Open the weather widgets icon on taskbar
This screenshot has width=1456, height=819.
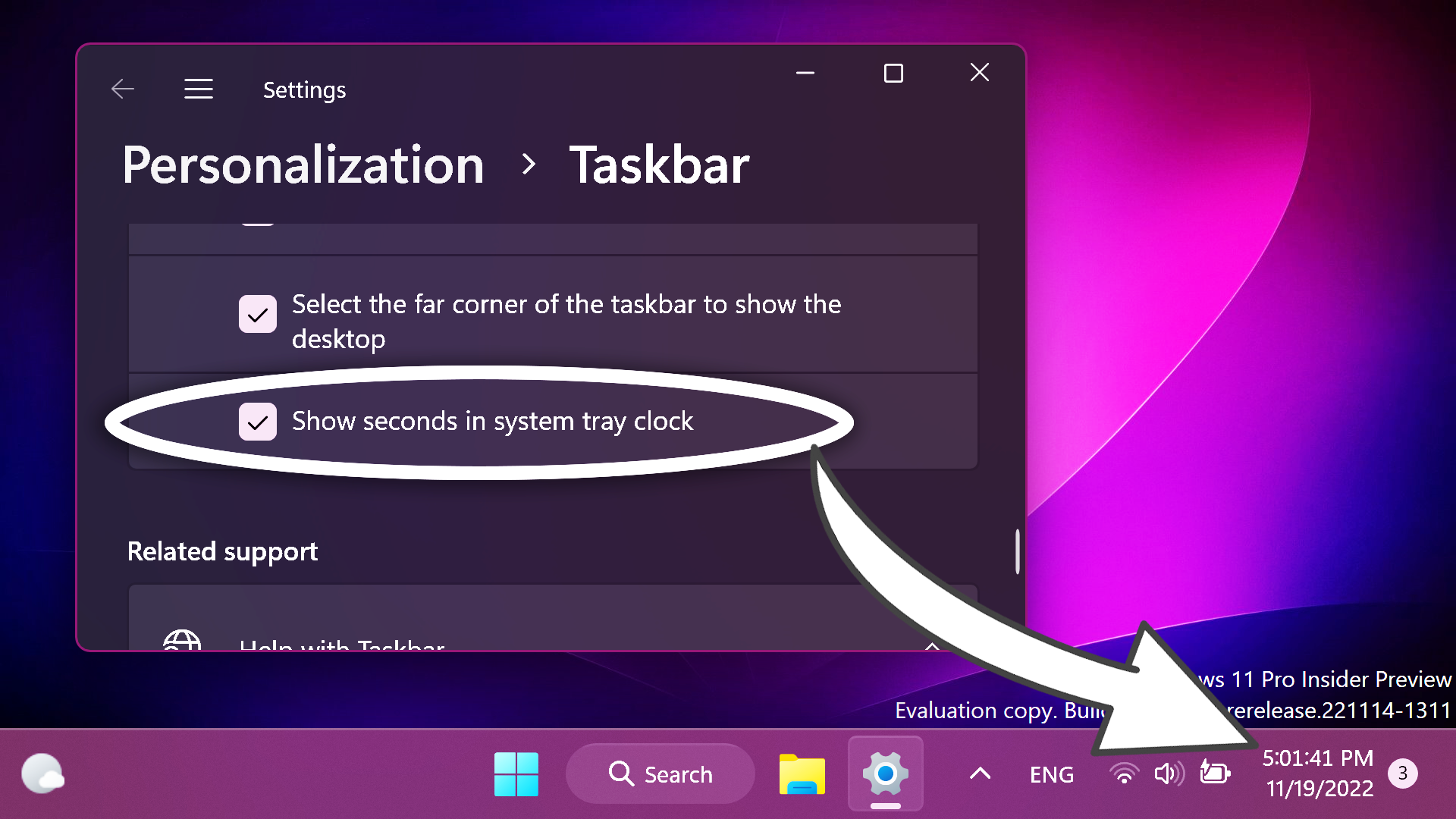click(x=42, y=773)
